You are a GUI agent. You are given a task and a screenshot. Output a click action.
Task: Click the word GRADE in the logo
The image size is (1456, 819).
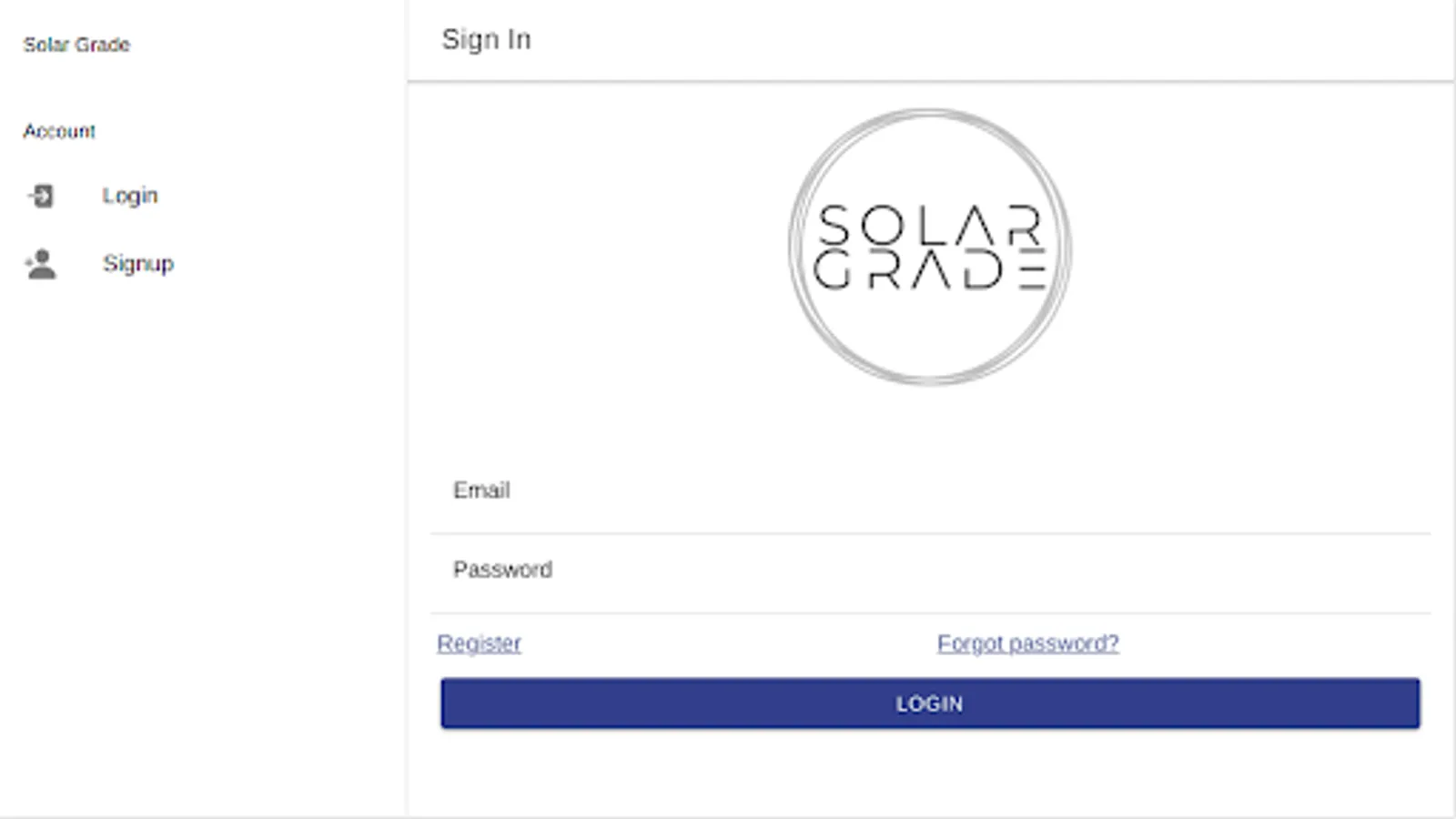point(929,271)
